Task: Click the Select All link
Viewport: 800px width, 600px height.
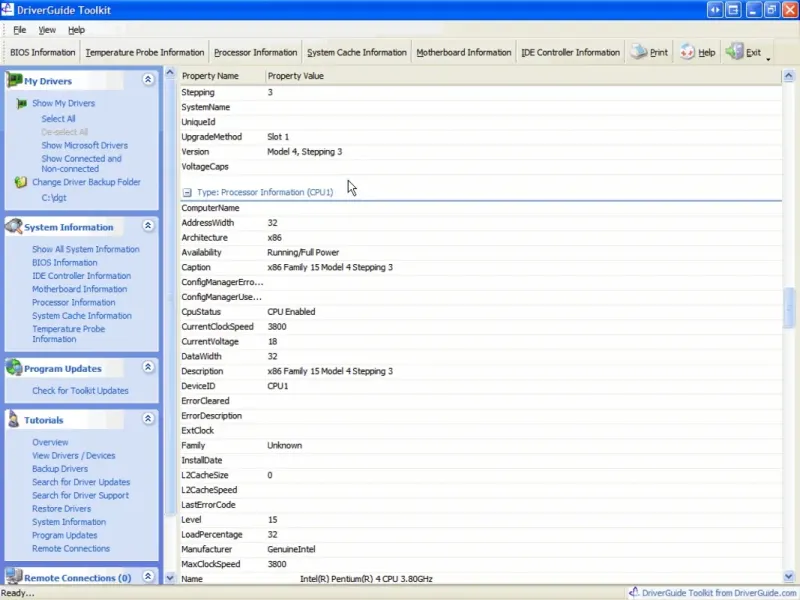Action: (58, 118)
